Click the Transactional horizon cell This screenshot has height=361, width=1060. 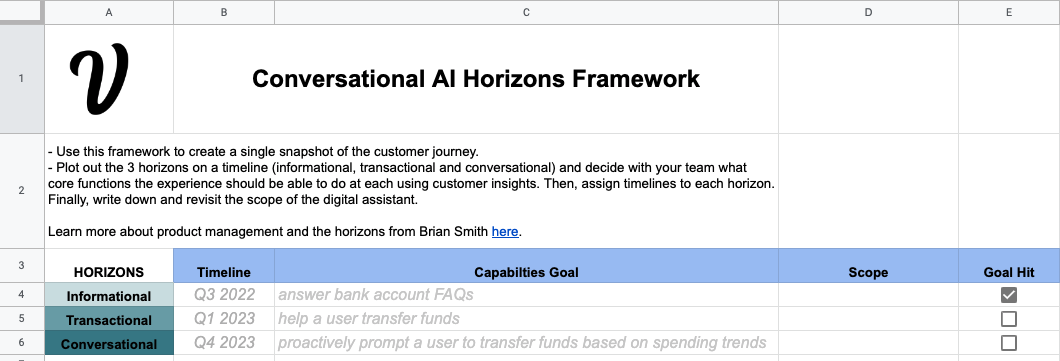[109, 319]
